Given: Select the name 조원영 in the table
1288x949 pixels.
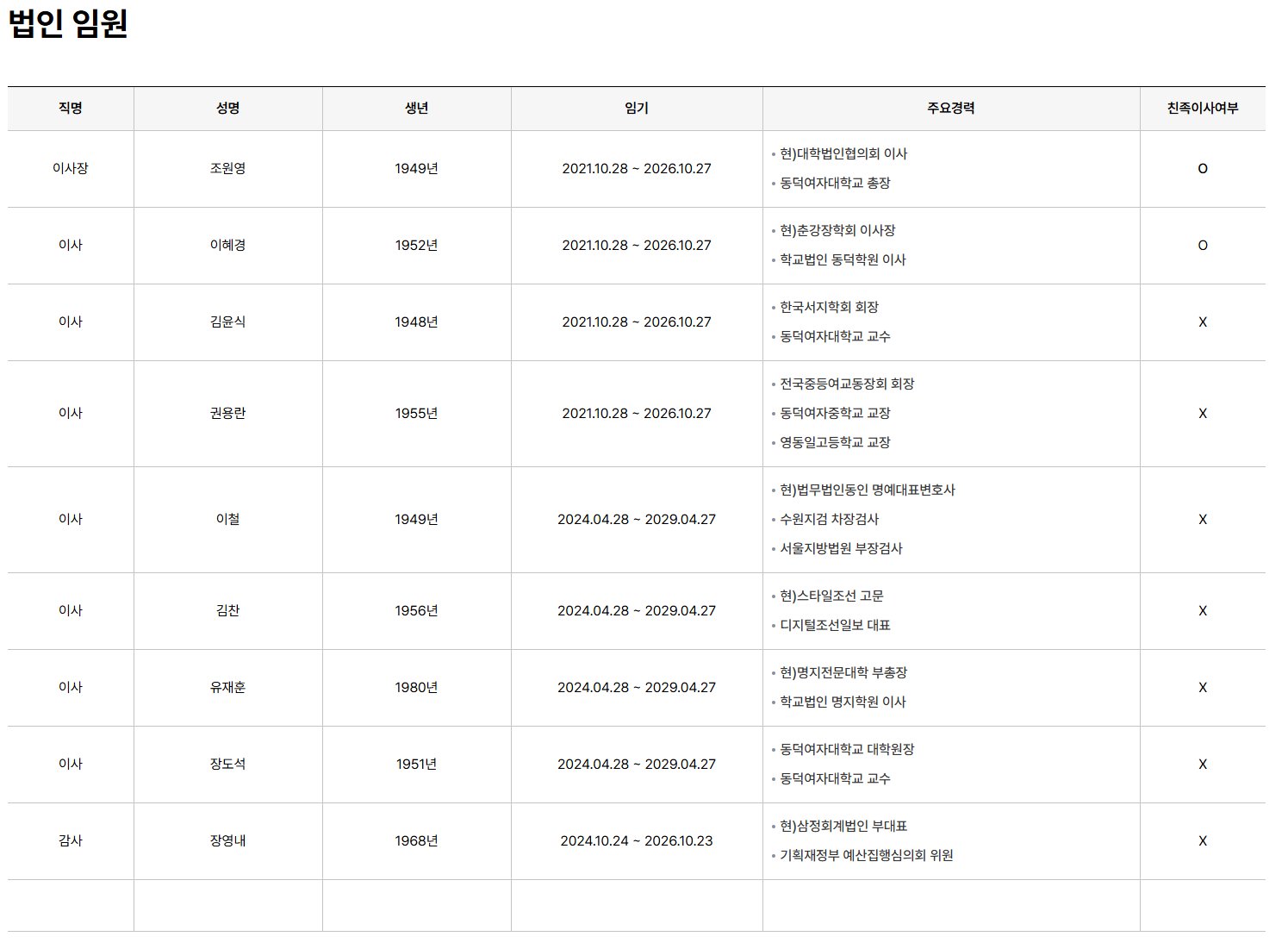Looking at the screenshot, I should tap(227, 169).
